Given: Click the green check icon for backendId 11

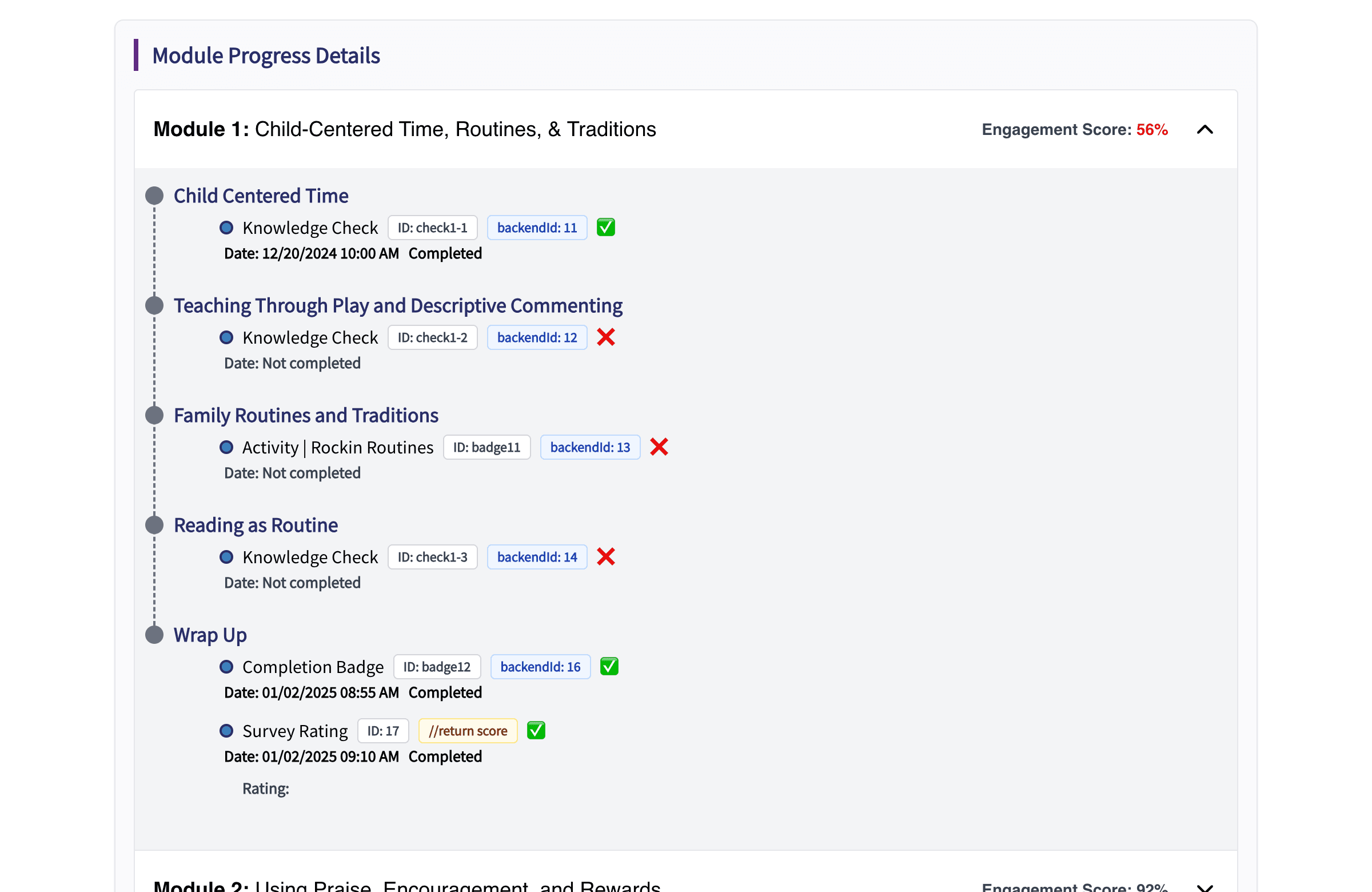Looking at the screenshot, I should click(x=606, y=227).
